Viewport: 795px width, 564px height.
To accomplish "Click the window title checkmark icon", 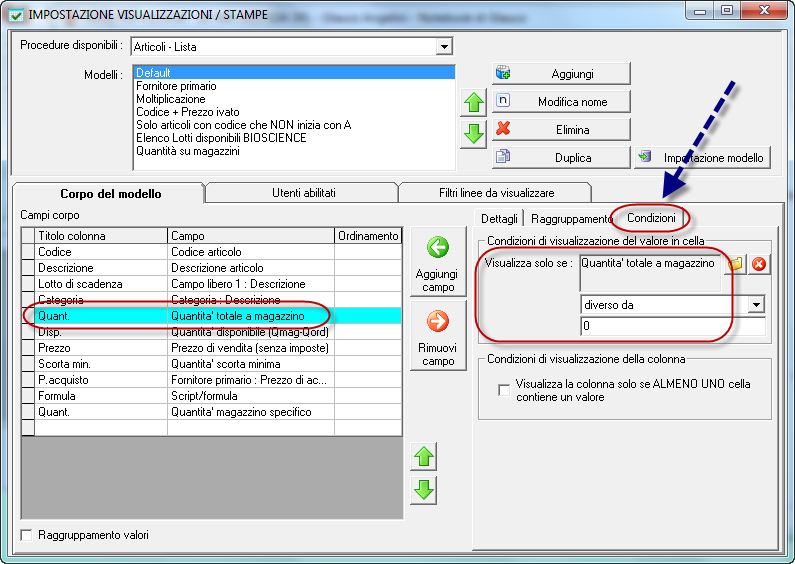I will click(16, 15).
